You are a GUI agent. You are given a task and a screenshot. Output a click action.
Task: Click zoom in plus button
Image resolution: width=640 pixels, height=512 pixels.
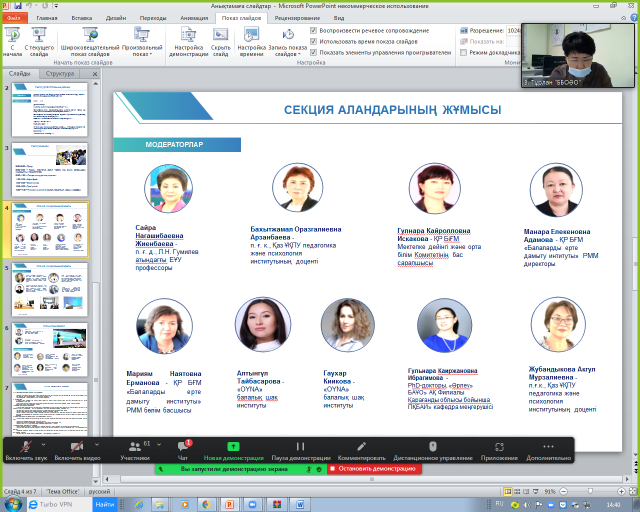[x=621, y=491]
